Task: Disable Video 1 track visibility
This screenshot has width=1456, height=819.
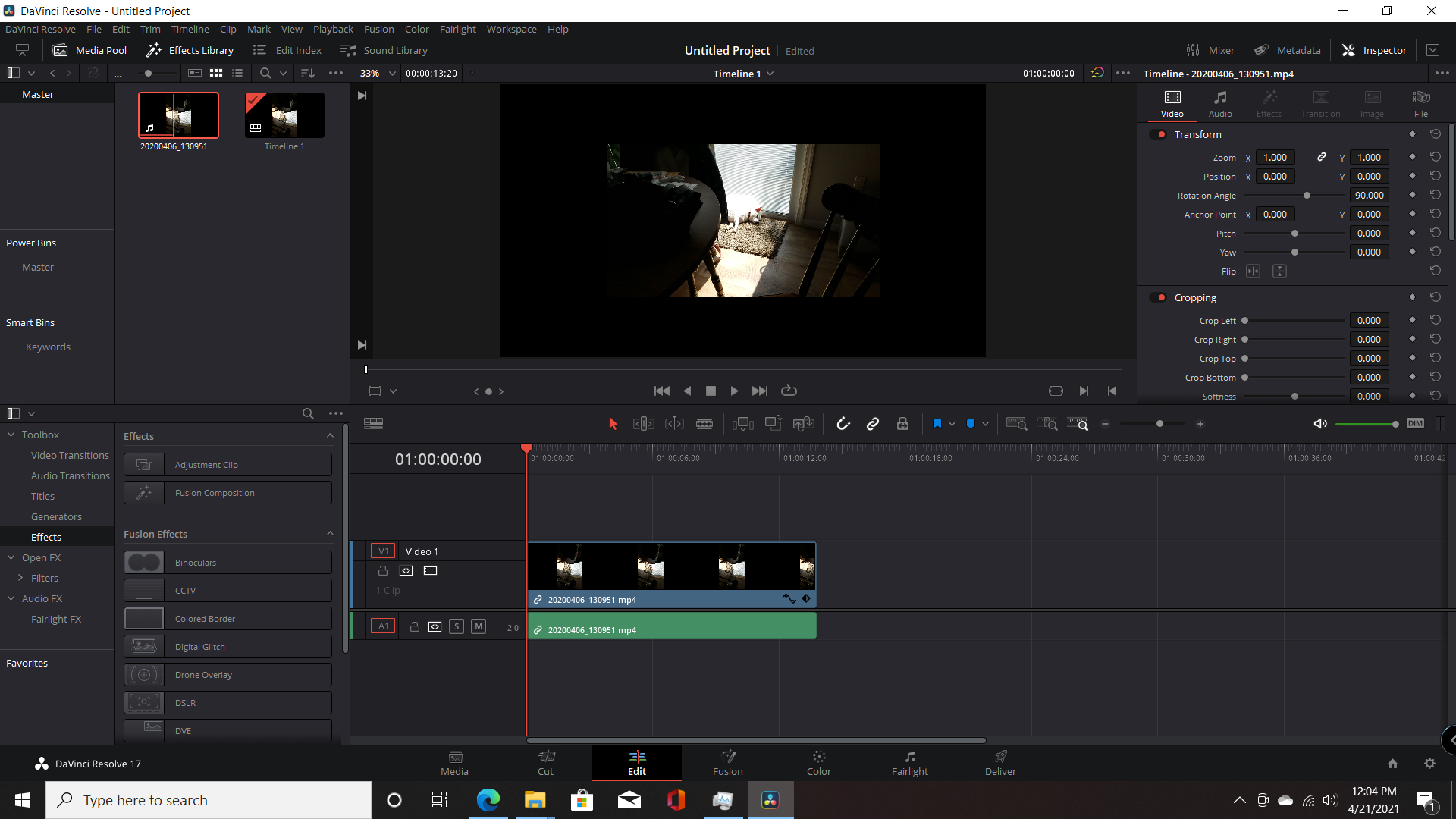Action: 431,571
